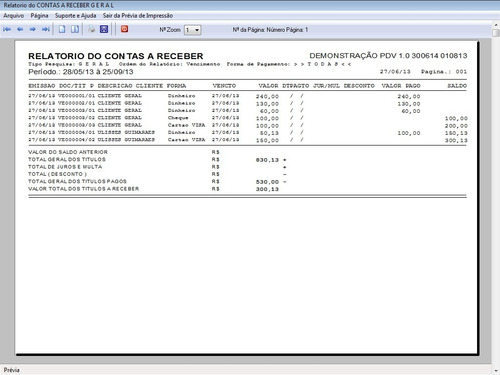The width and height of the screenshot is (500, 375).
Task: Click the DEMONSTRAÇÃO PDV 1.0 header text
Action: [388, 56]
